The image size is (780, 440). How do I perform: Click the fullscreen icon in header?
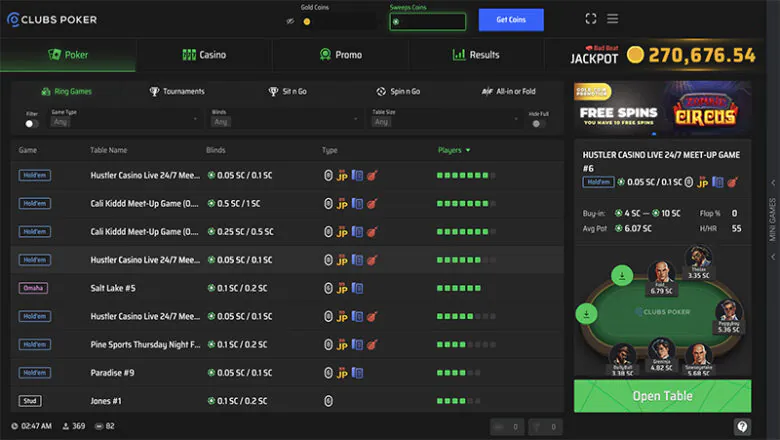[x=591, y=19]
